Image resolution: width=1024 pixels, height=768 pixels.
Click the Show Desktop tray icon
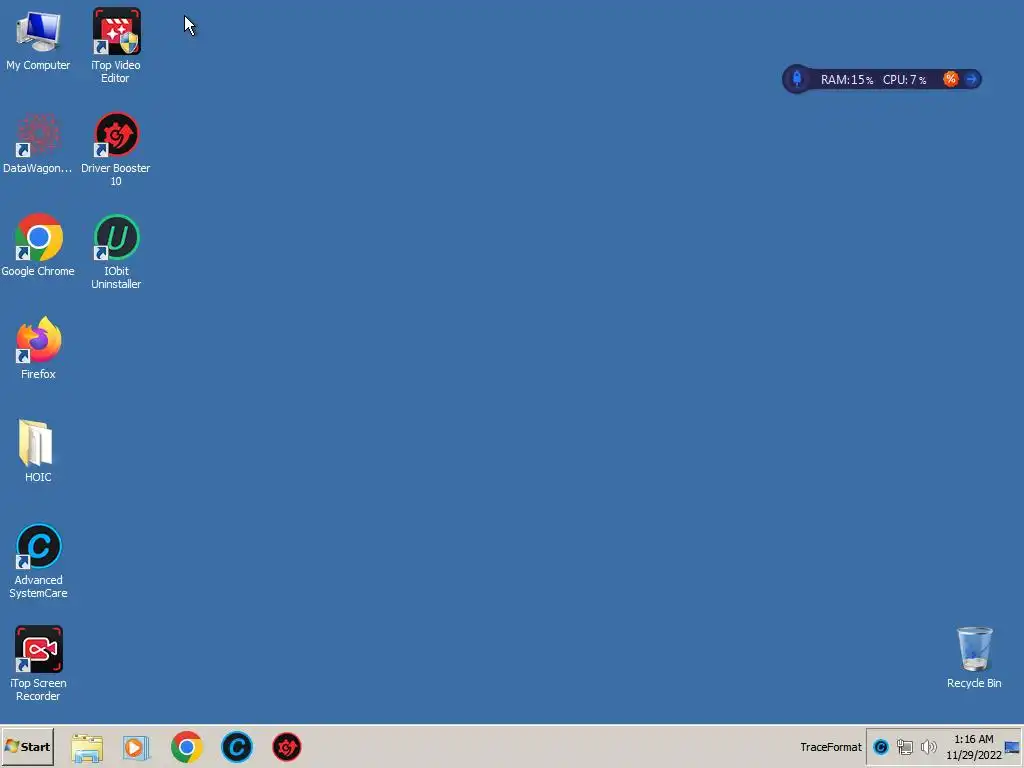click(x=1012, y=747)
